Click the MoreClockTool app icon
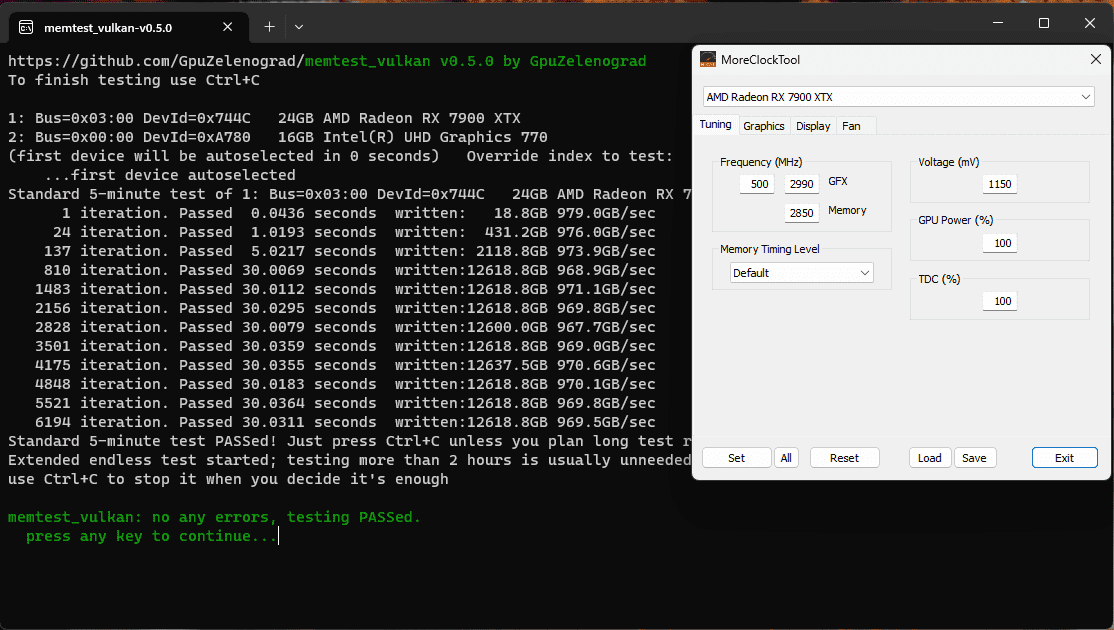The height and width of the screenshot is (630, 1114). pos(708,60)
